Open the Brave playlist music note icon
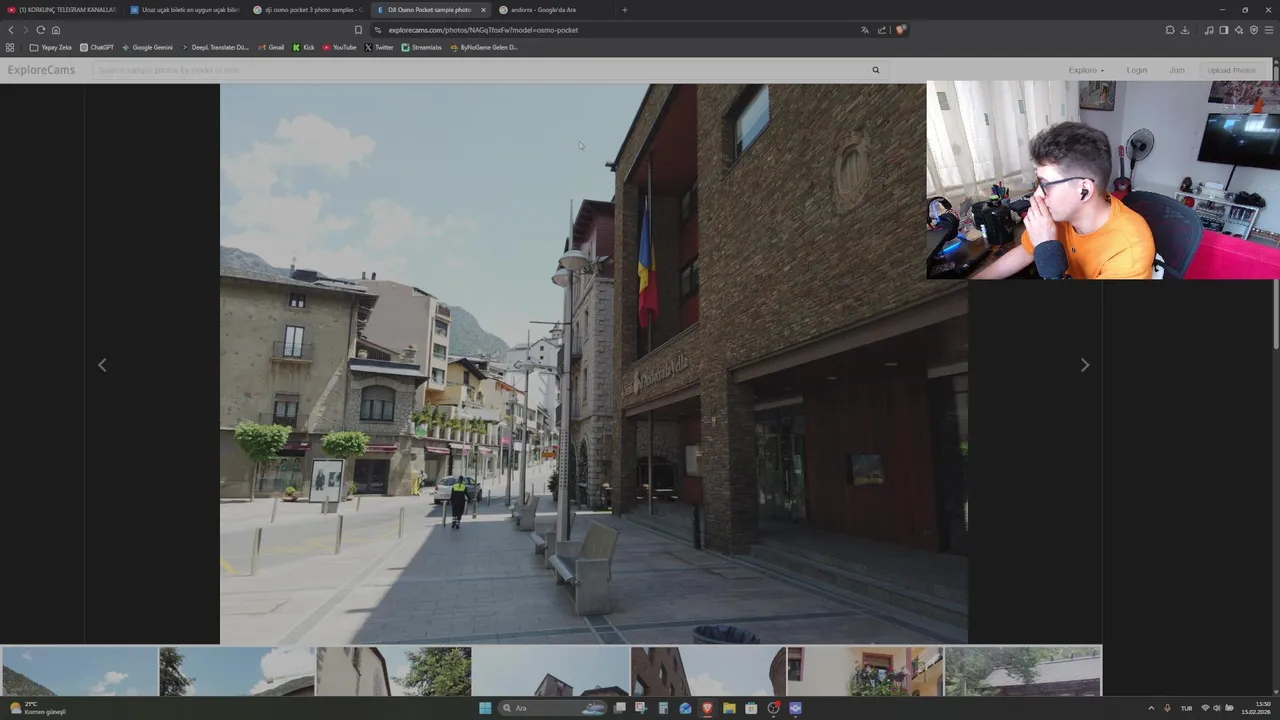The width and height of the screenshot is (1280, 720). point(1209,30)
